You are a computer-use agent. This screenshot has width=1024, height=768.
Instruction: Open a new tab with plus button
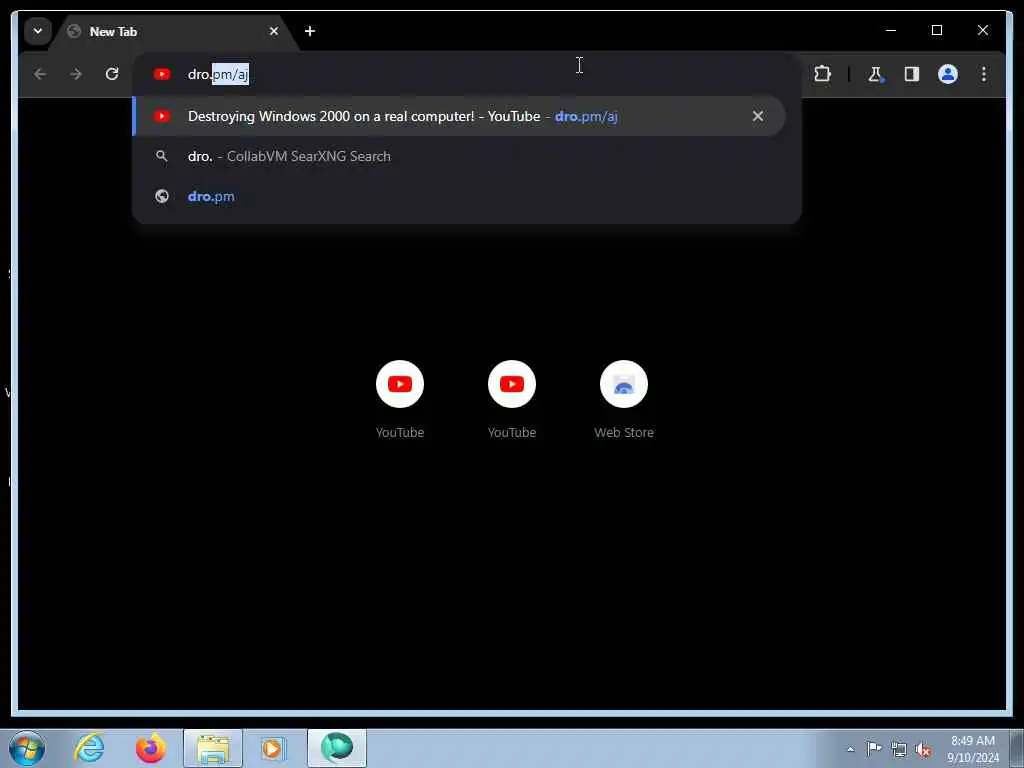pos(310,31)
